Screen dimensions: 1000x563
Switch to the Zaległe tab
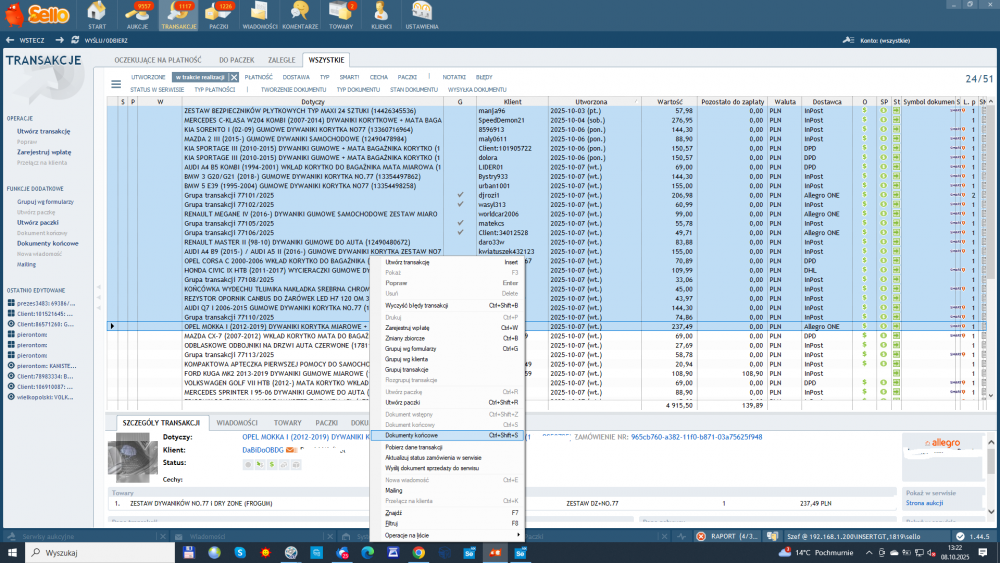click(281, 60)
